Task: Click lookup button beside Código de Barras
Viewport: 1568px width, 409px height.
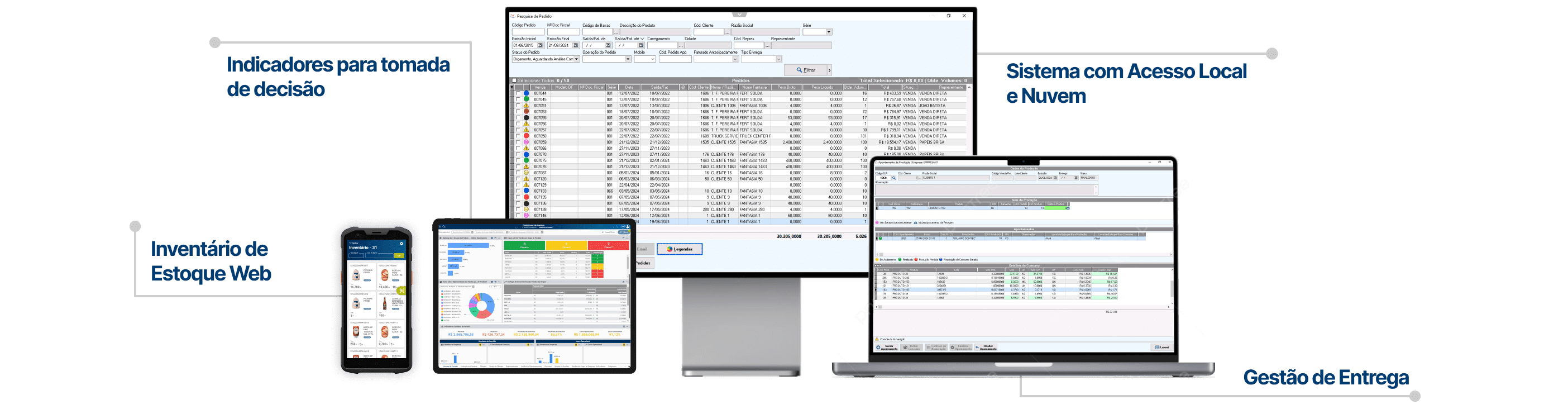Action: pyautogui.click(x=616, y=32)
